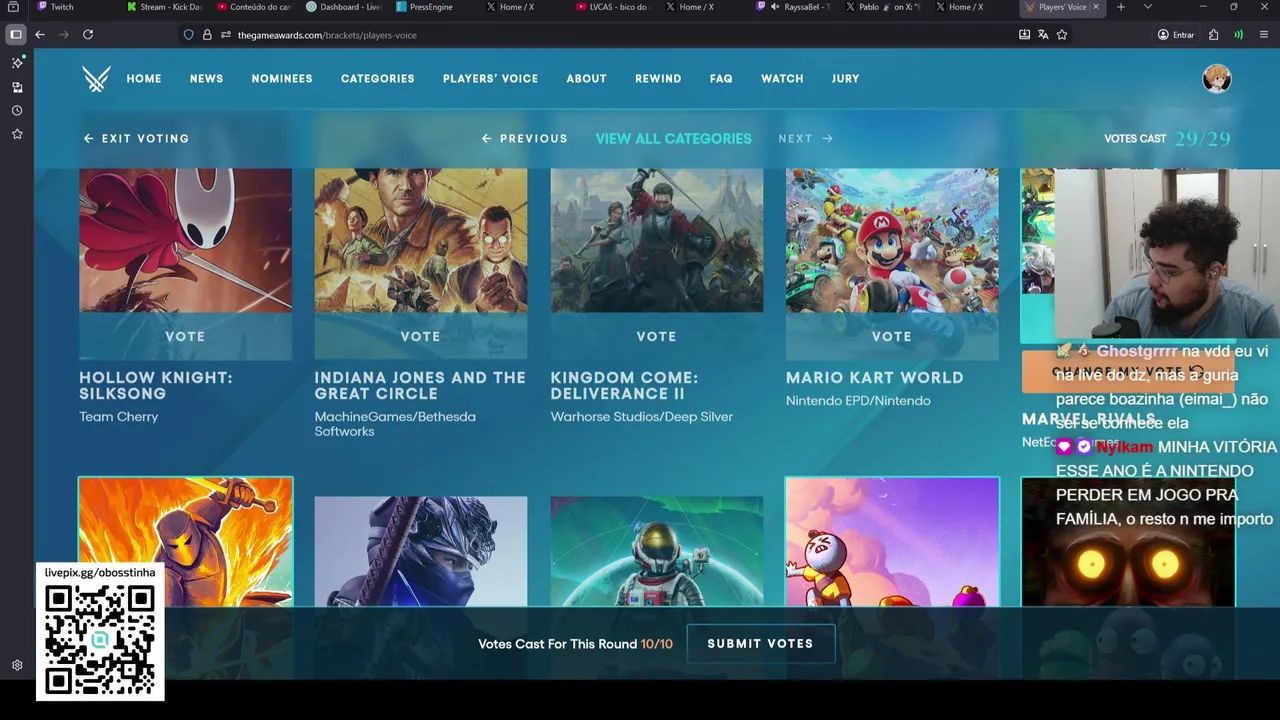Open synced tabs sidebar icon
1280x720 pixels.
click(x=17, y=87)
